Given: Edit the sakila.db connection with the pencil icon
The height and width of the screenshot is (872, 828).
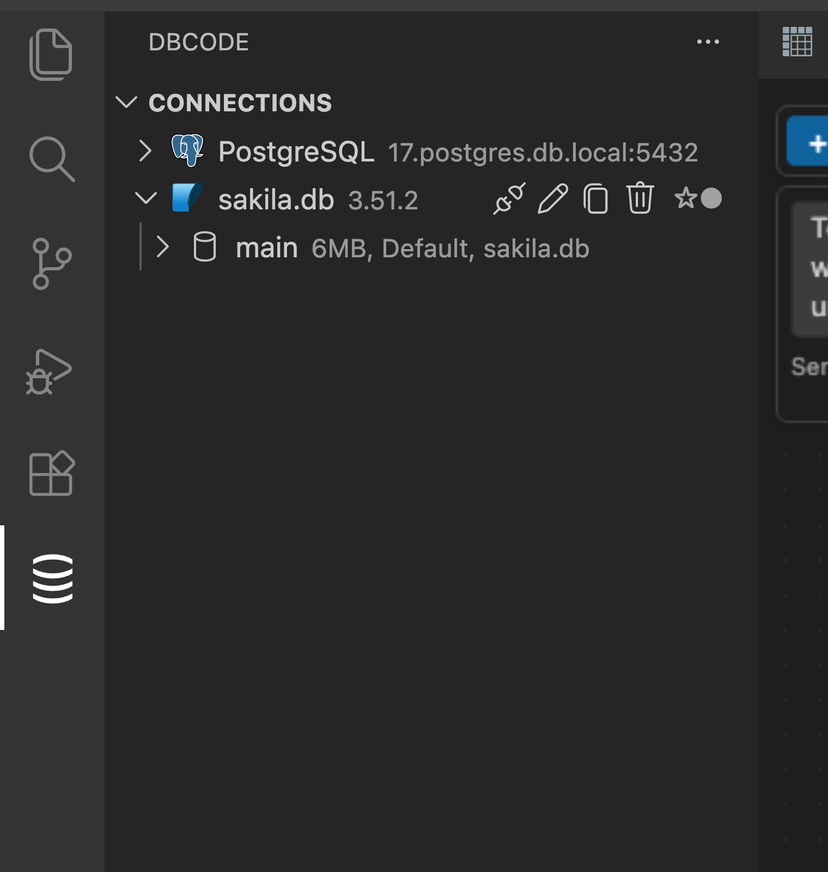Looking at the screenshot, I should pyautogui.click(x=552, y=198).
